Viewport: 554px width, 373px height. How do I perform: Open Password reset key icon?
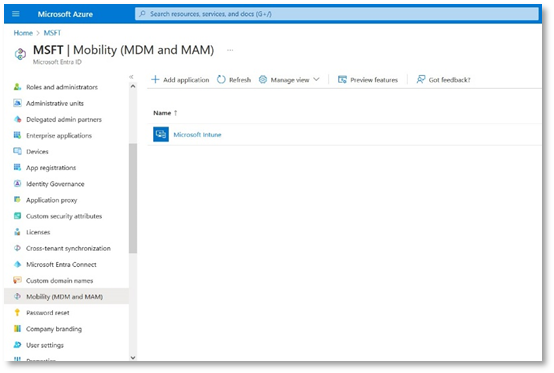(x=17, y=312)
